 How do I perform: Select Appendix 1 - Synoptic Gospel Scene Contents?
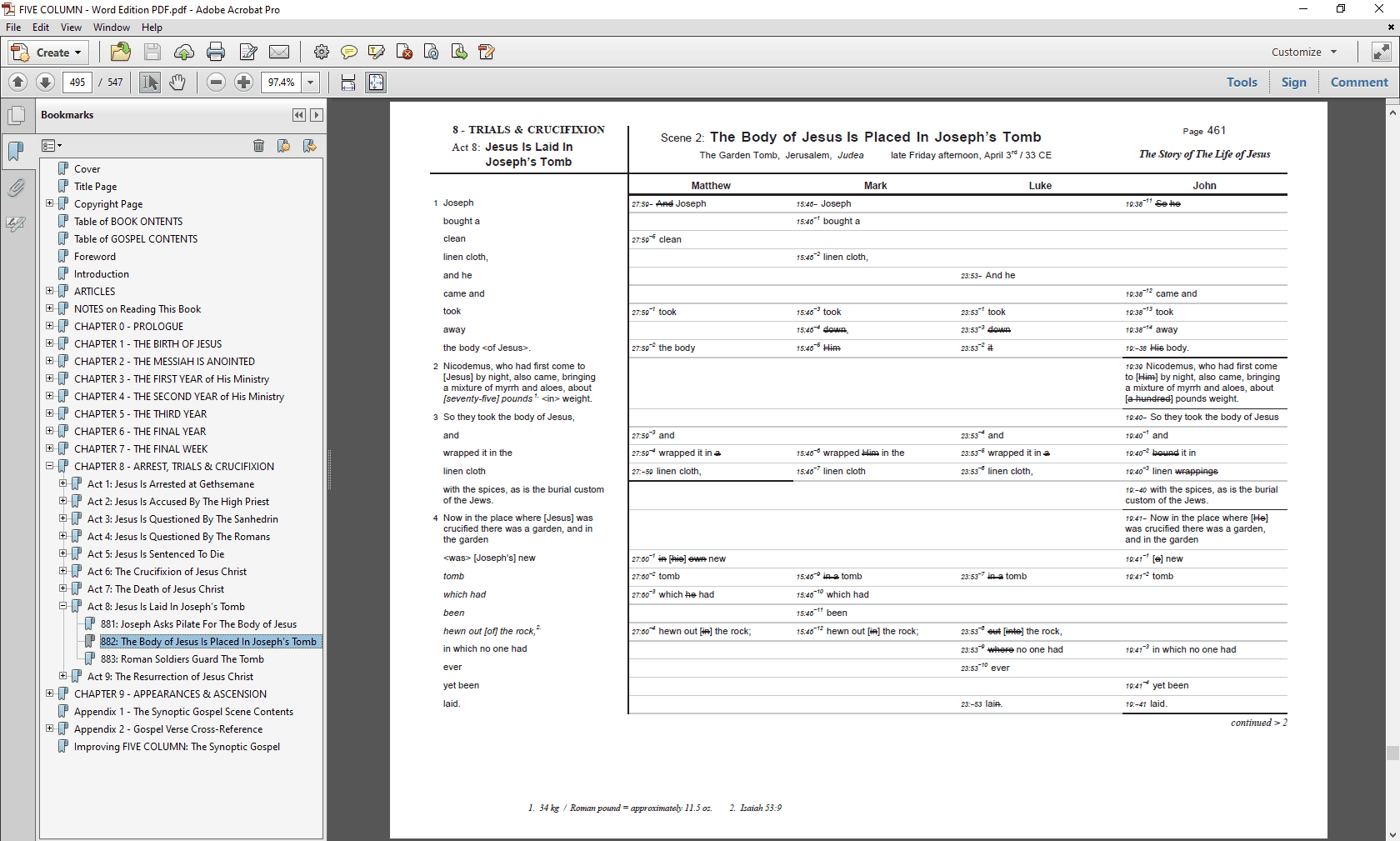pos(183,712)
